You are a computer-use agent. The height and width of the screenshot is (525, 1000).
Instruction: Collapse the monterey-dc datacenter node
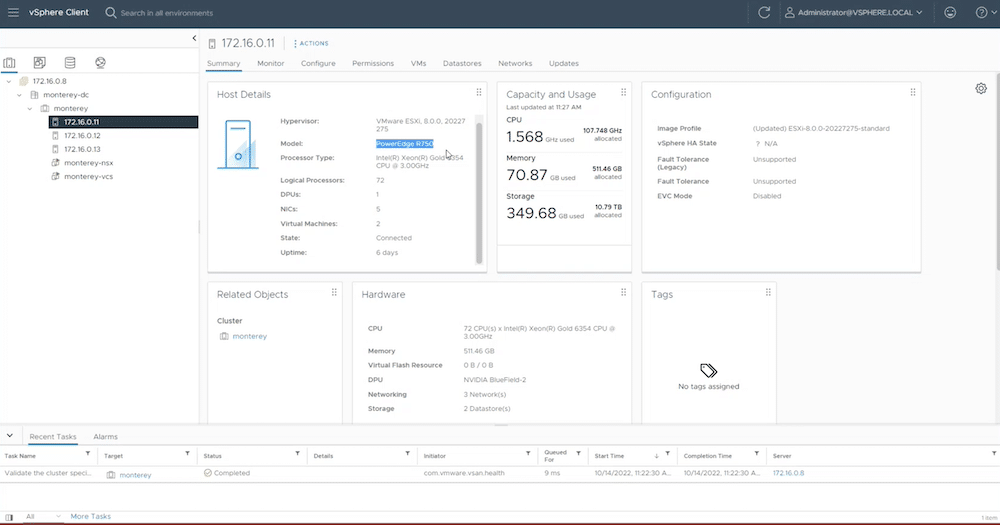(x=19, y=95)
